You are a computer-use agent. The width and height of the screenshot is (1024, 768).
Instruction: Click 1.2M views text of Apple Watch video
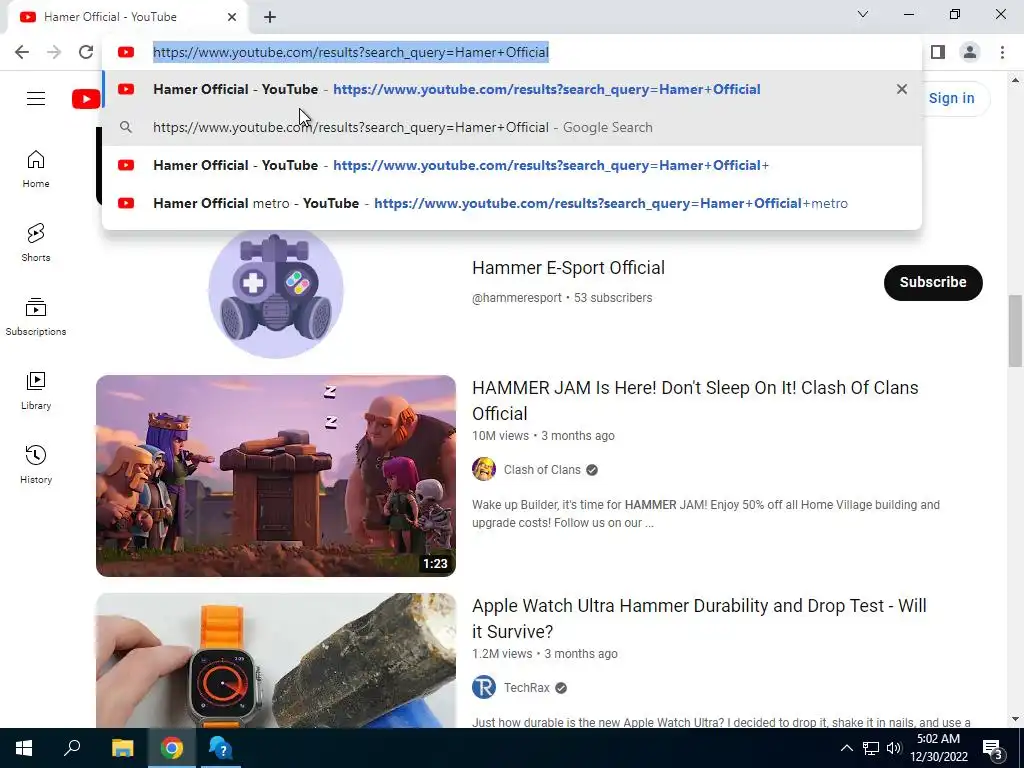click(x=502, y=654)
